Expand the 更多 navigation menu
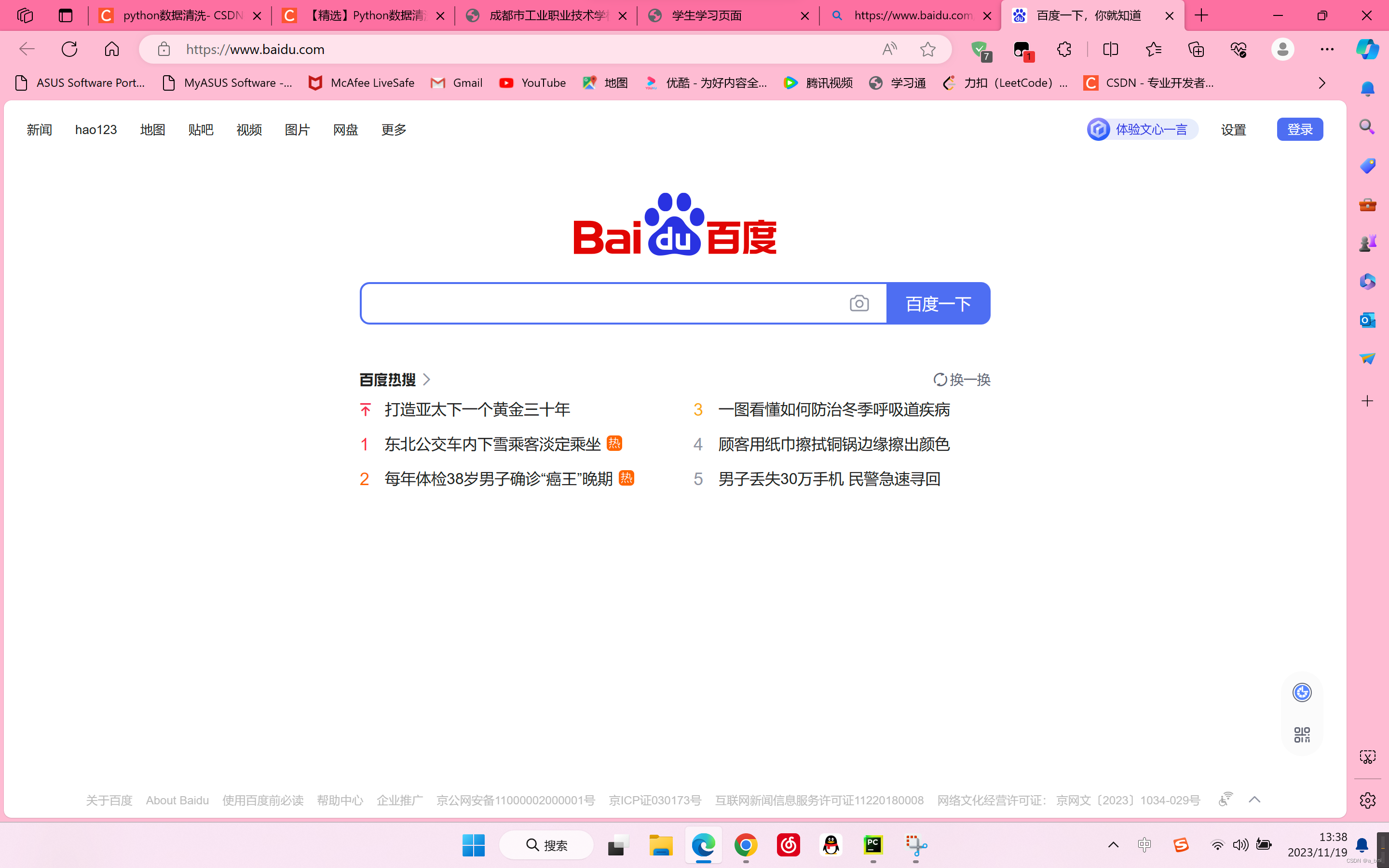Screen dimensions: 1389x868 coord(394,130)
